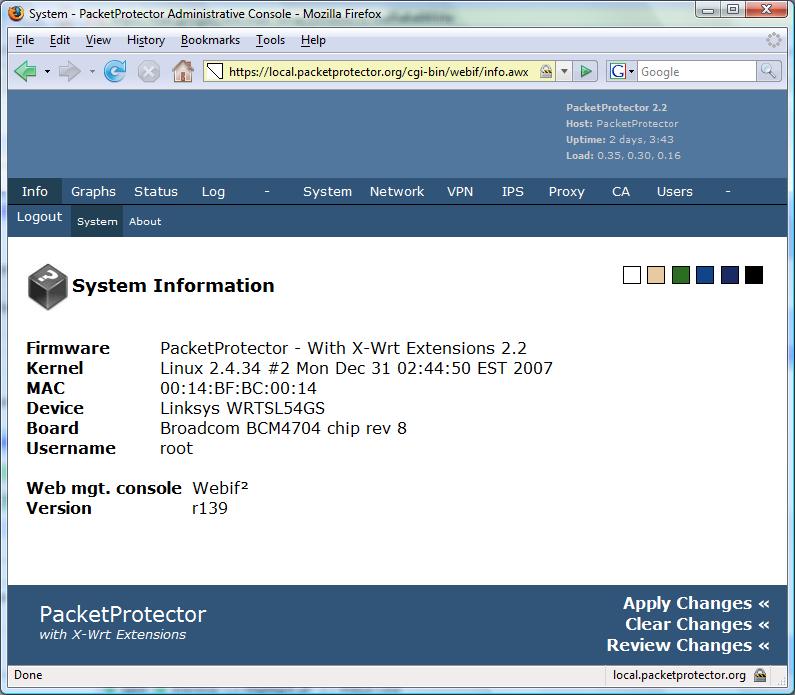Open the About sub-tab
This screenshot has height=695, width=795.
pyautogui.click(x=145, y=222)
